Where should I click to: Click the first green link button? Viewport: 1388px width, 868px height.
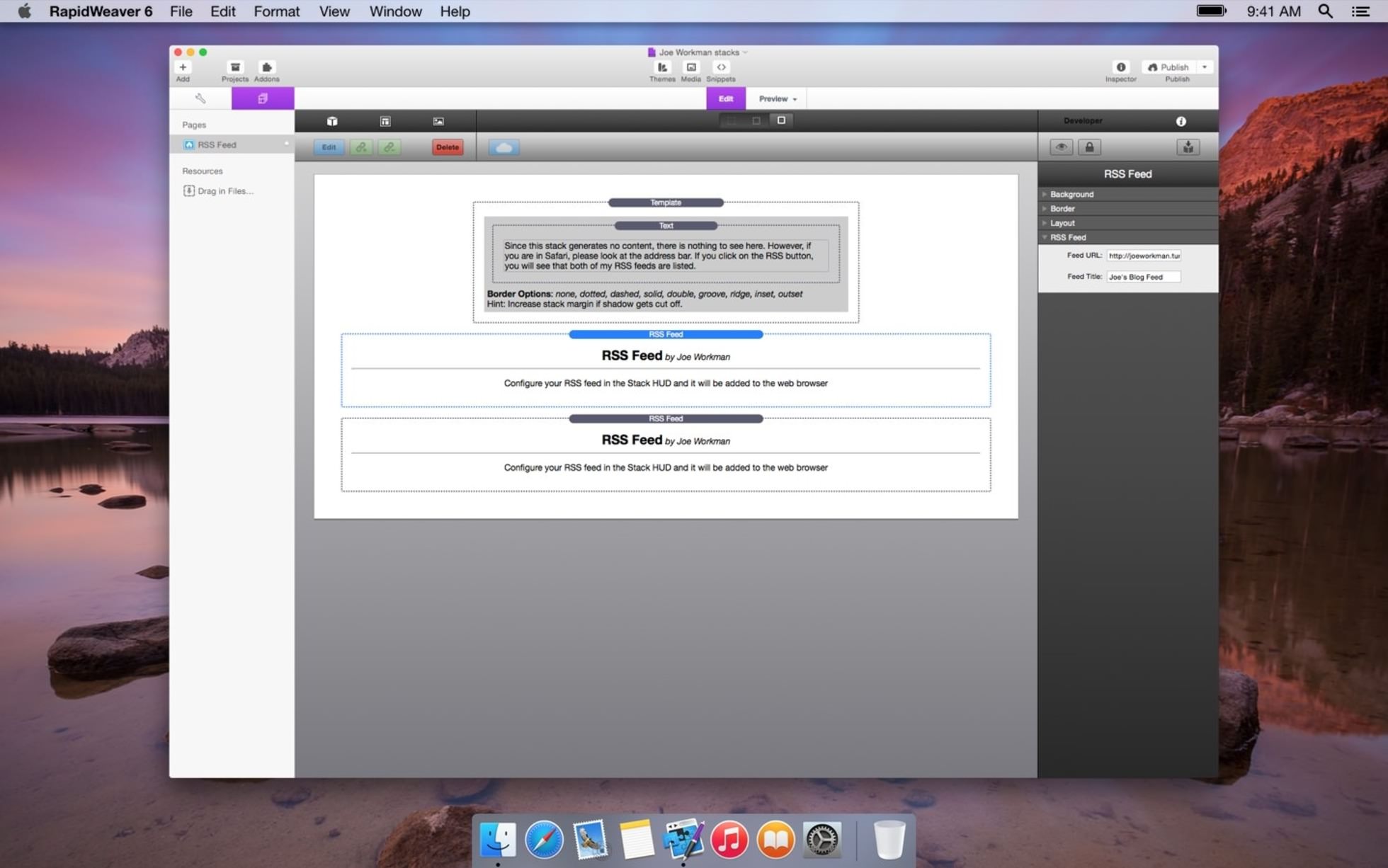point(361,147)
